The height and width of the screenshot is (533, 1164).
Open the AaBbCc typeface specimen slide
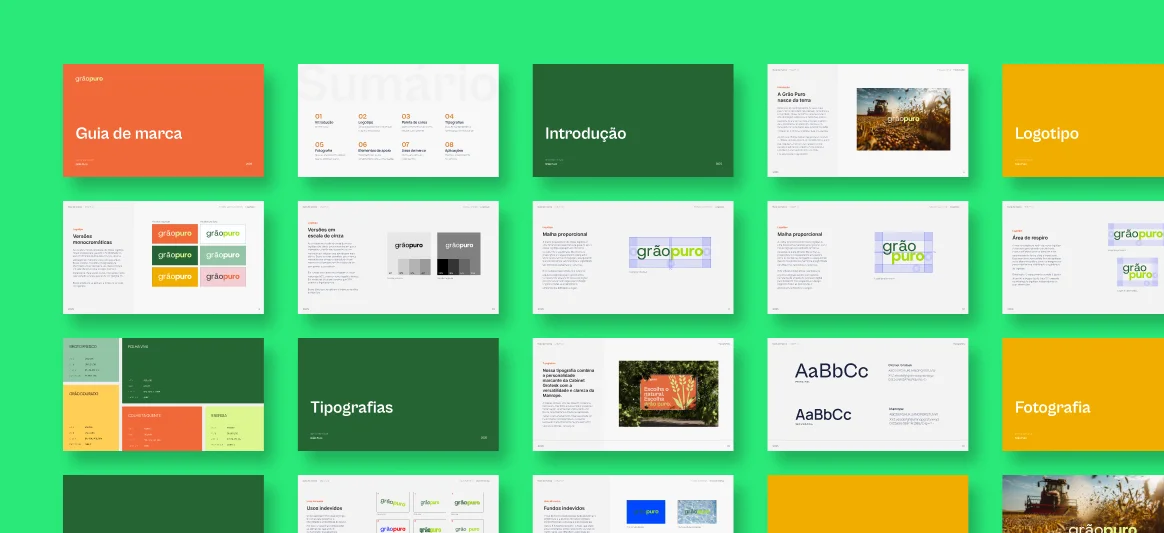pyautogui.click(x=867, y=394)
